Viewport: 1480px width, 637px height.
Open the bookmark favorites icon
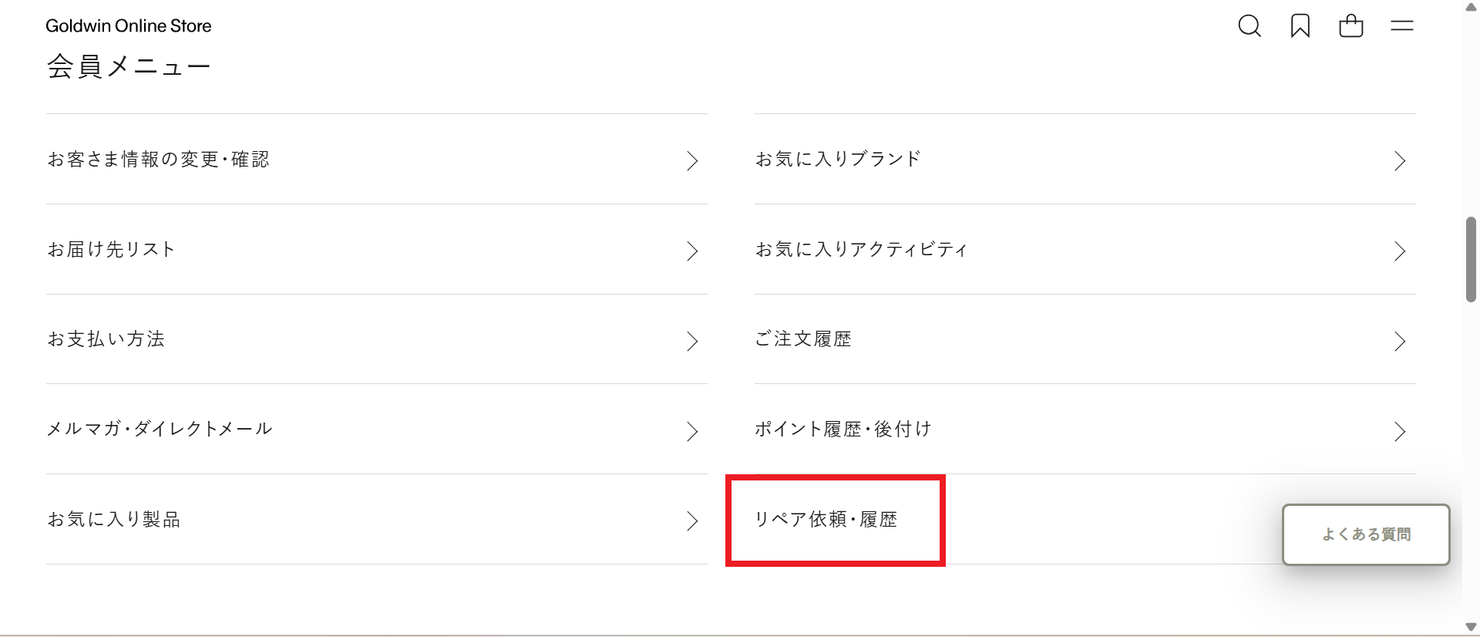1300,26
